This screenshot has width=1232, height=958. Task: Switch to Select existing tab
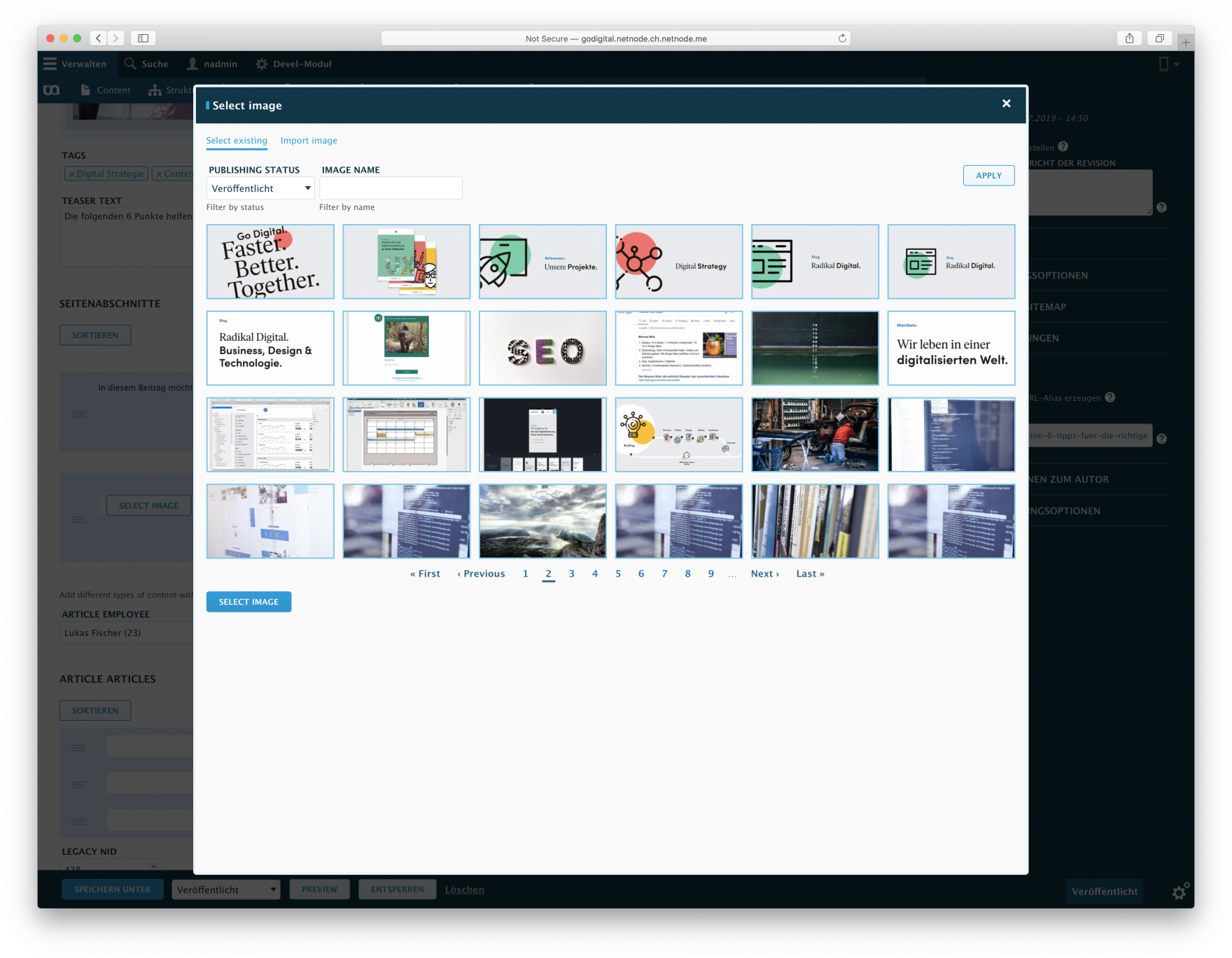coord(237,141)
